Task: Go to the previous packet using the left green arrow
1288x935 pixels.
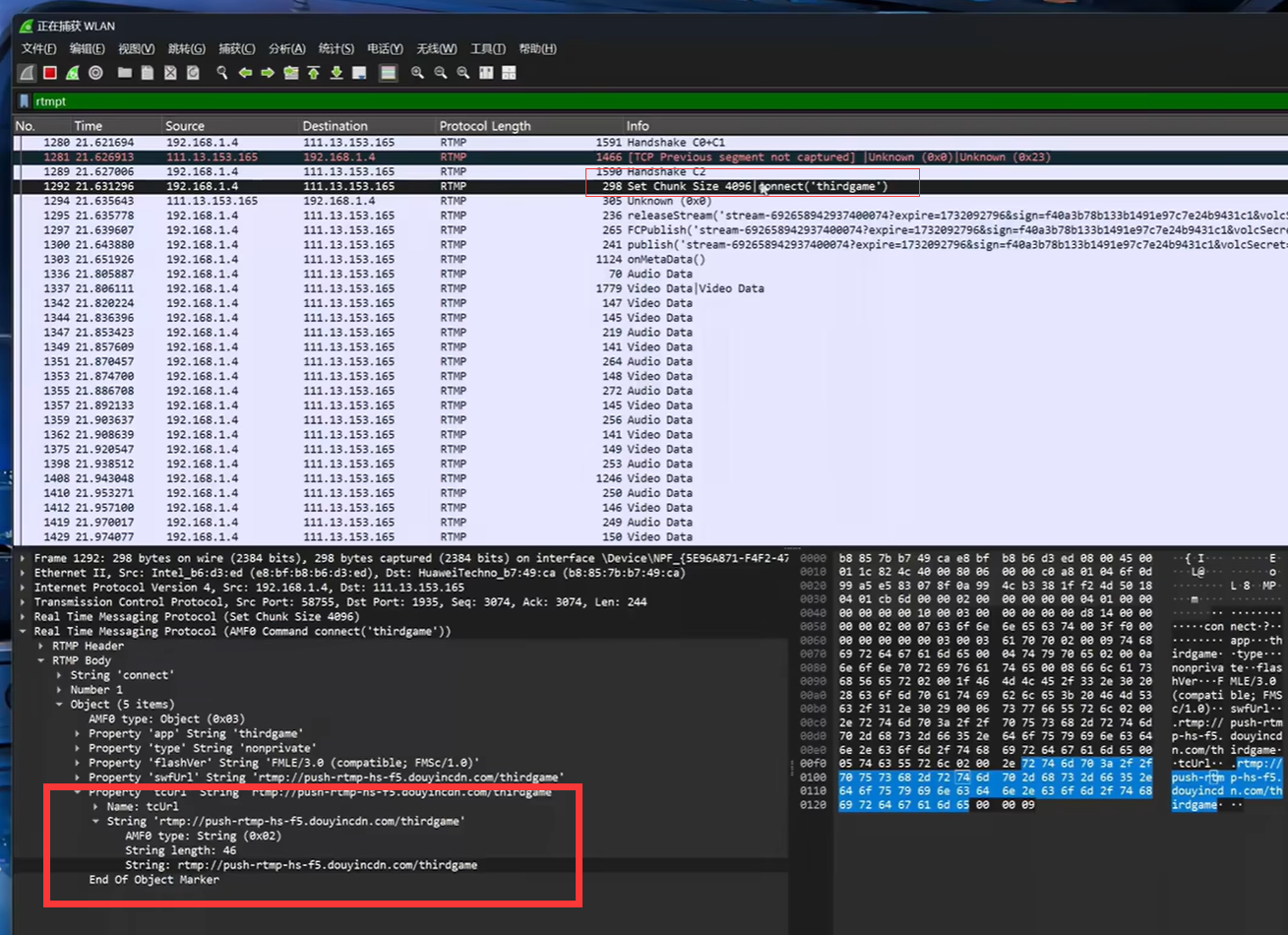Action: (245, 73)
